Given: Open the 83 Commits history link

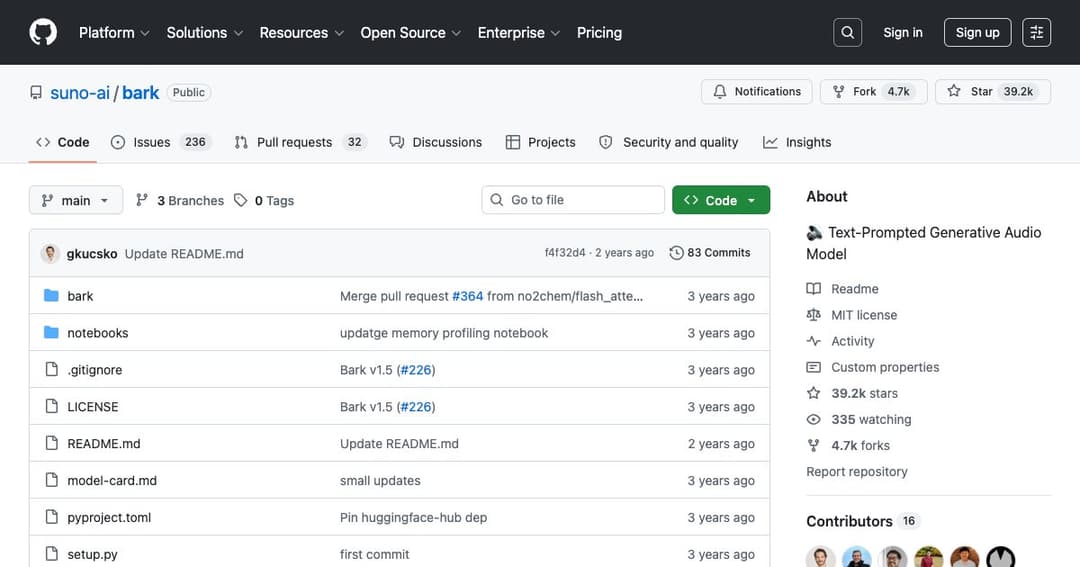Looking at the screenshot, I should [710, 253].
